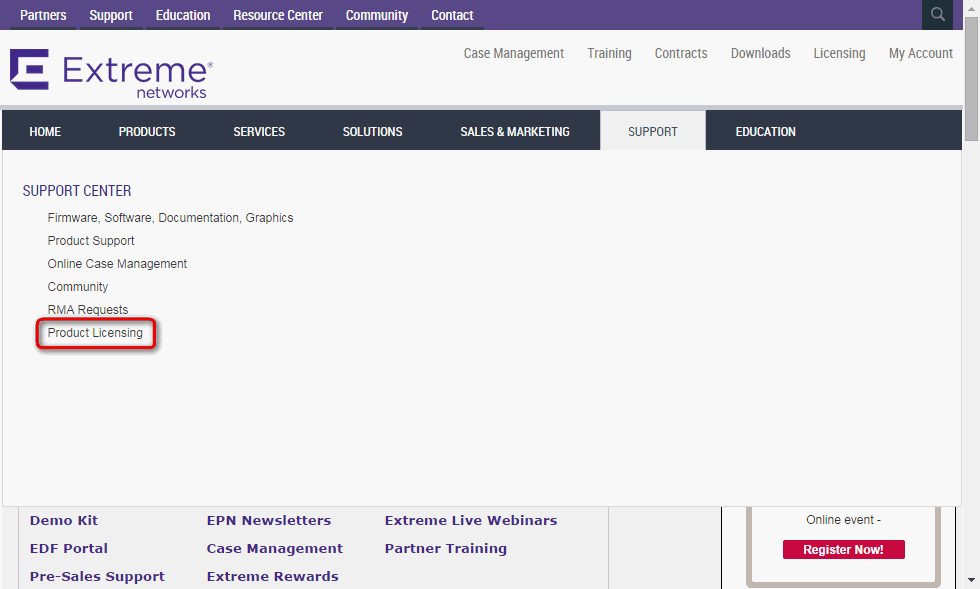980x589 pixels.
Task: Open Product Support link
Action: [x=91, y=241]
